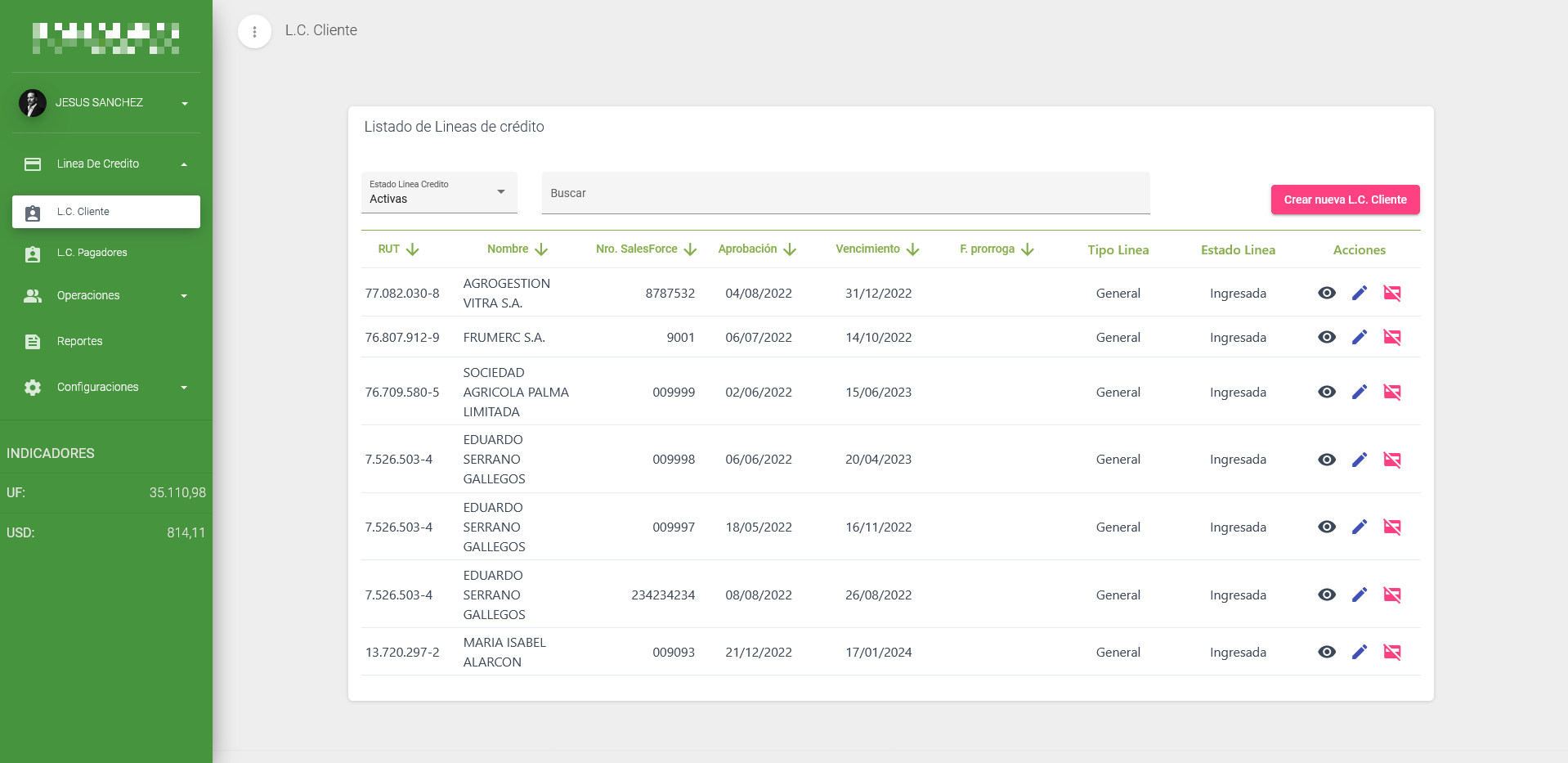The width and height of the screenshot is (1568, 763).
Task: Sort table by Vencimiento arrow
Action: click(x=912, y=249)
